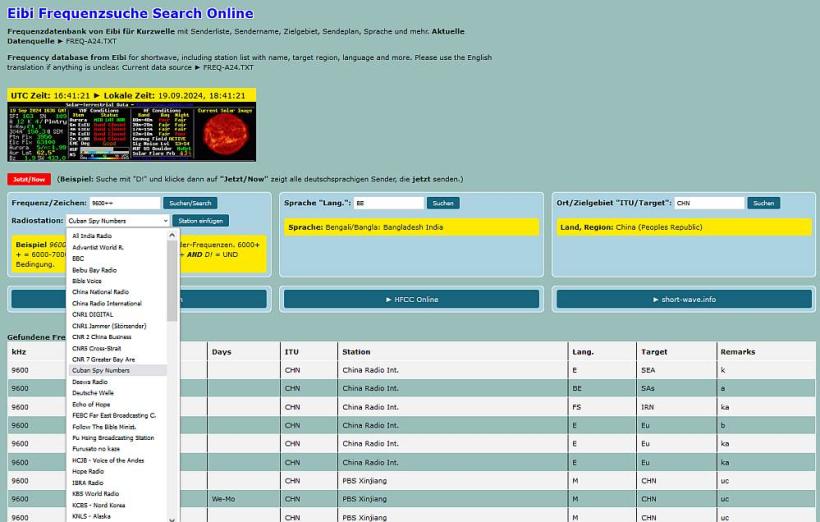This screenshot has height=522, width=820.
Task: Select Echo of Hope from station list
Action: pyautogui.click(x=118, y=404)
